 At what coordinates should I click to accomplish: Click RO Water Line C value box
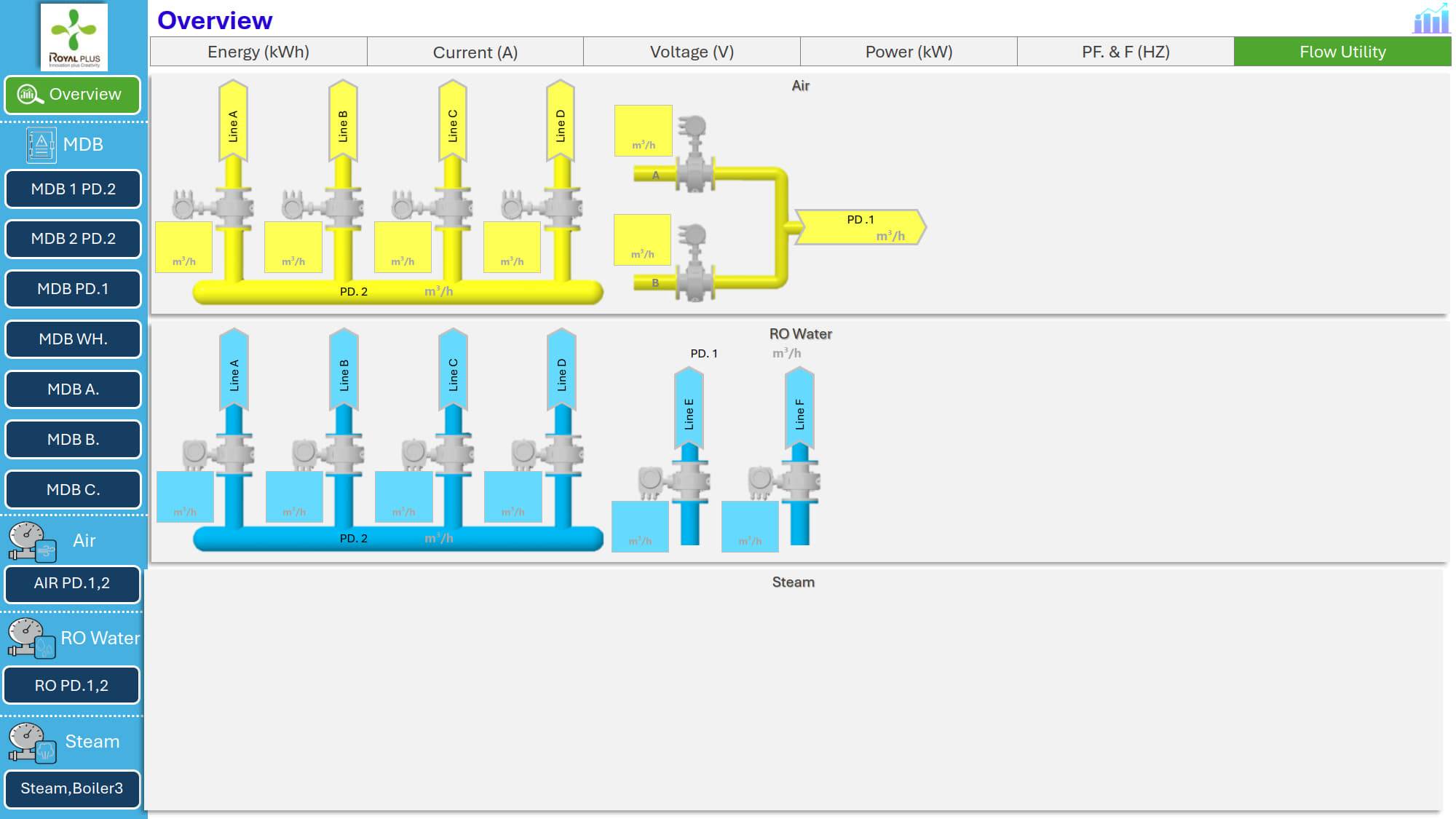tap(403, 497)
